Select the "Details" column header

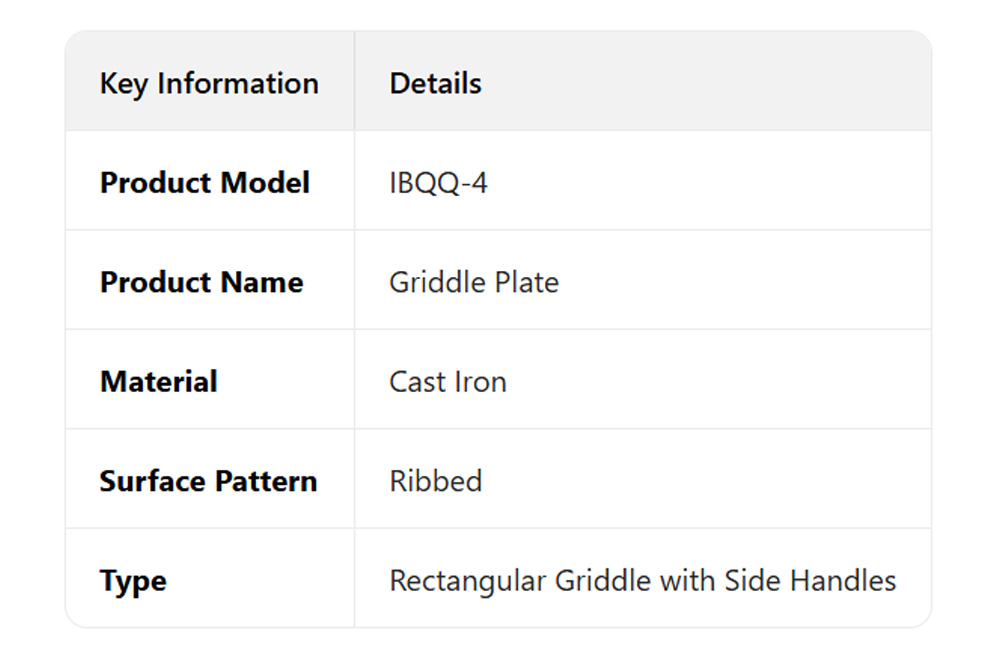point(435,83)
